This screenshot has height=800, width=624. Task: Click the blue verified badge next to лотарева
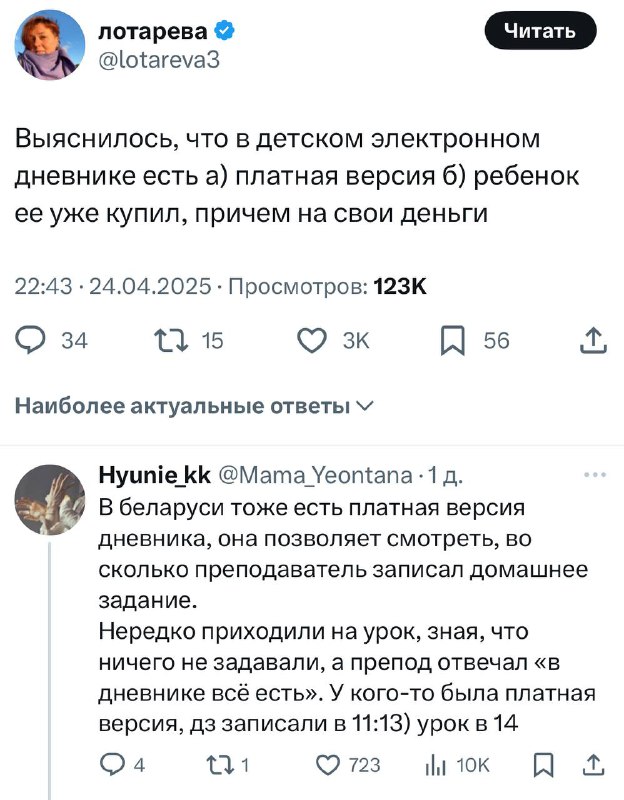point(225,31)
